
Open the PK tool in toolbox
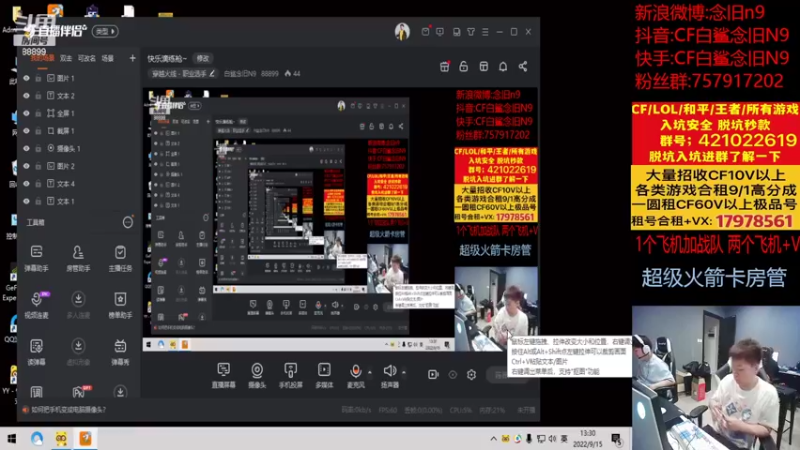(79, 391)
